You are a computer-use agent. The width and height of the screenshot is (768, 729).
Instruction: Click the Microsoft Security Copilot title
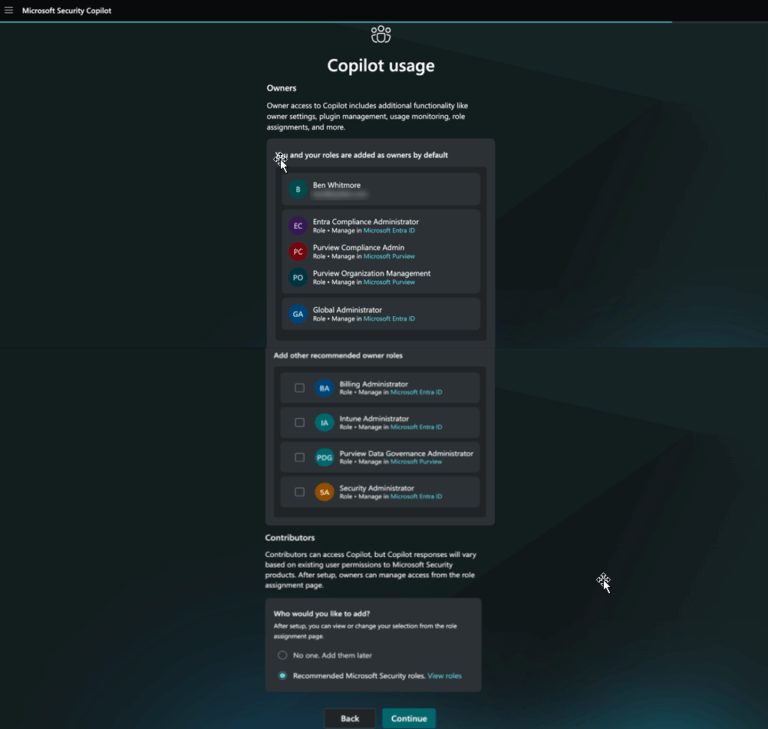coord(67,11)
